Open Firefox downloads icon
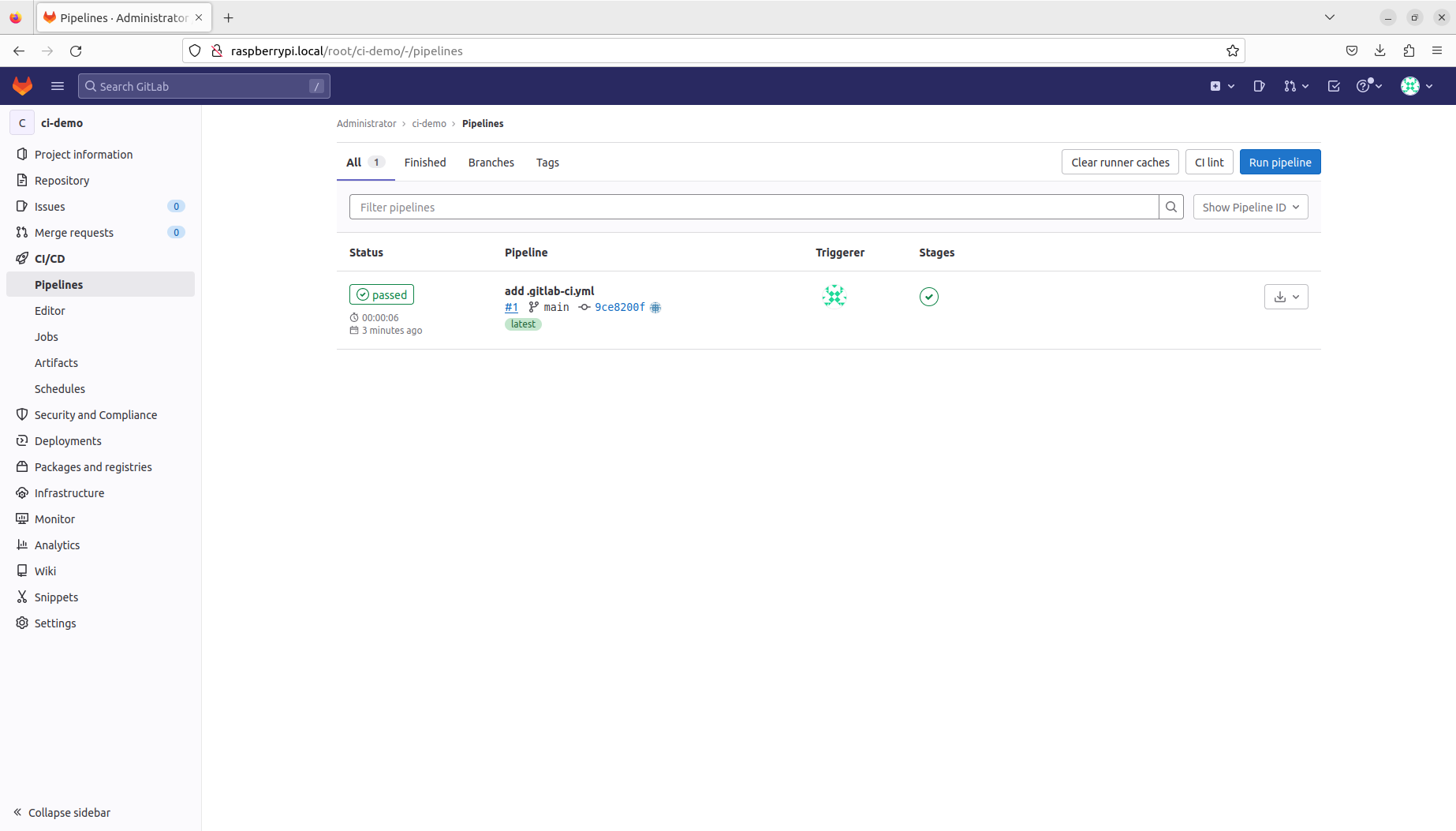This screenshot has width=1456, height=831. 1380,51
